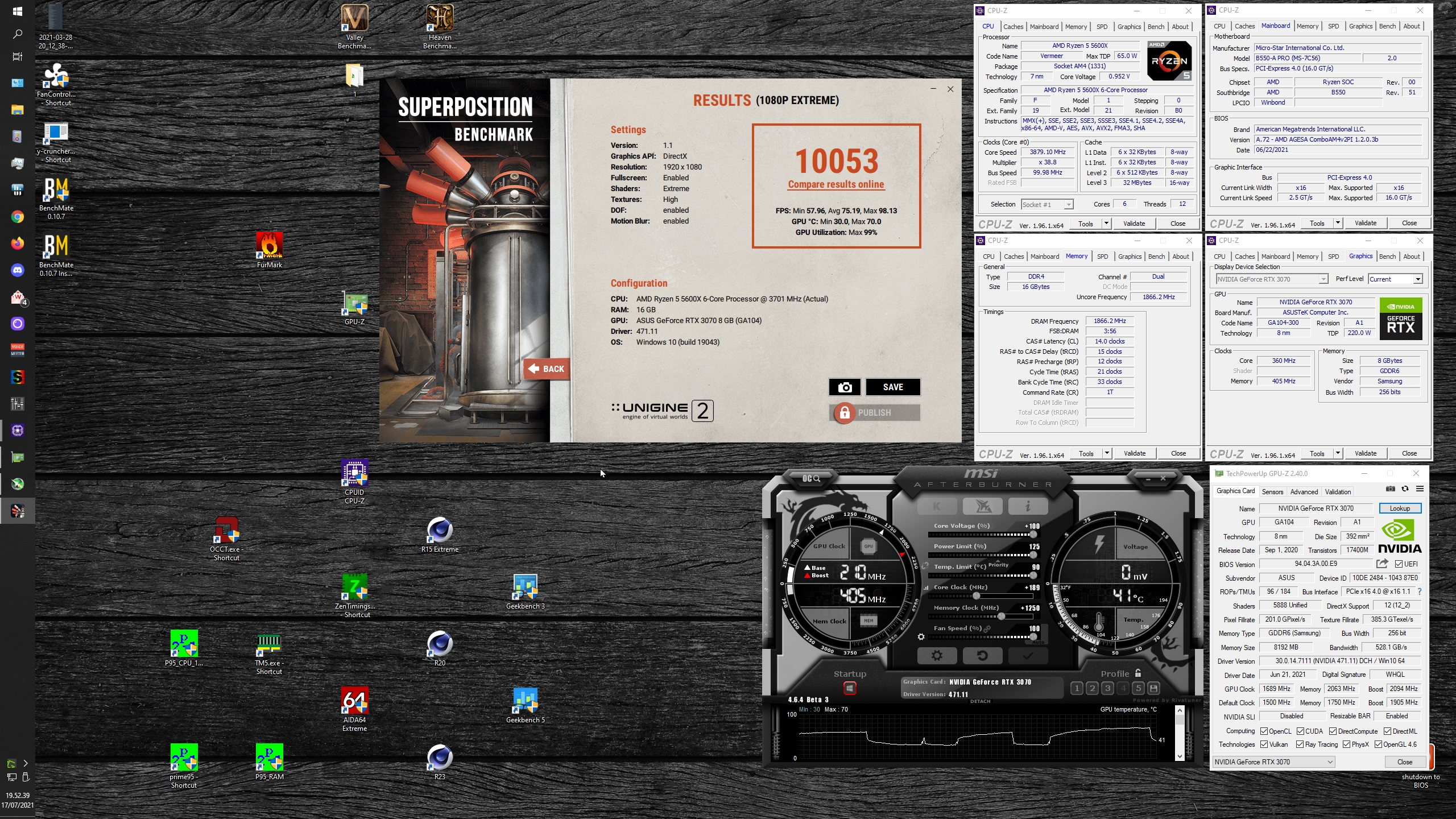
Task: Open fan settings gear beside Fan Speed
Action: (921, 637)
